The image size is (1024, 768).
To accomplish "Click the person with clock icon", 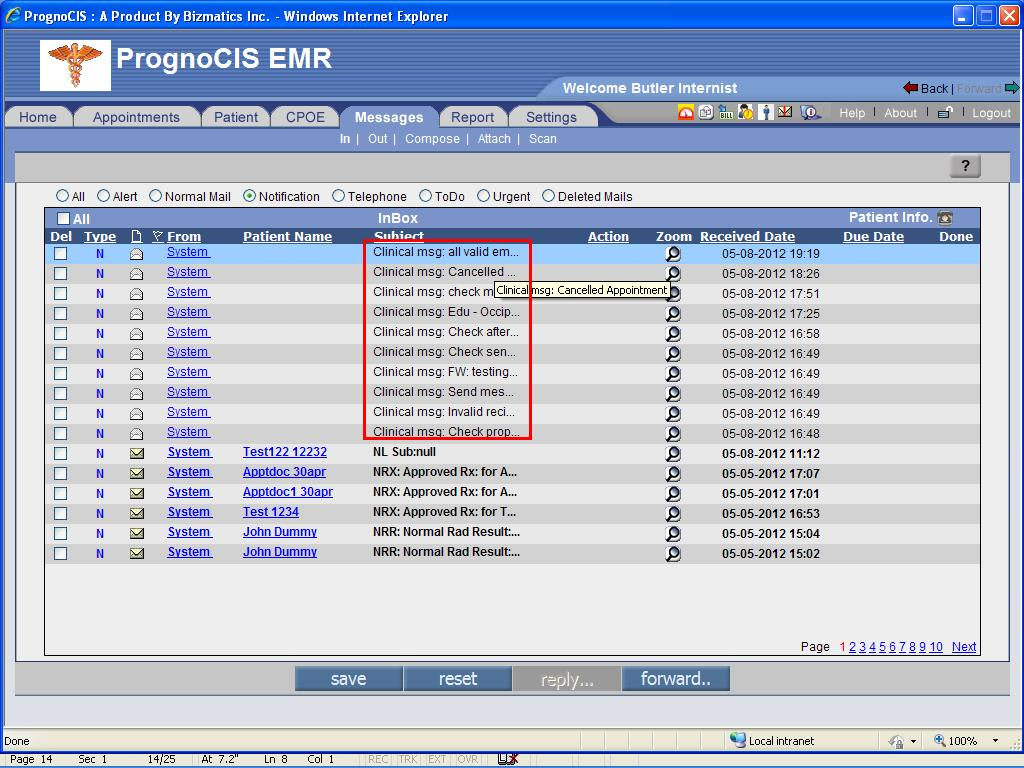I will pos(746,112).
